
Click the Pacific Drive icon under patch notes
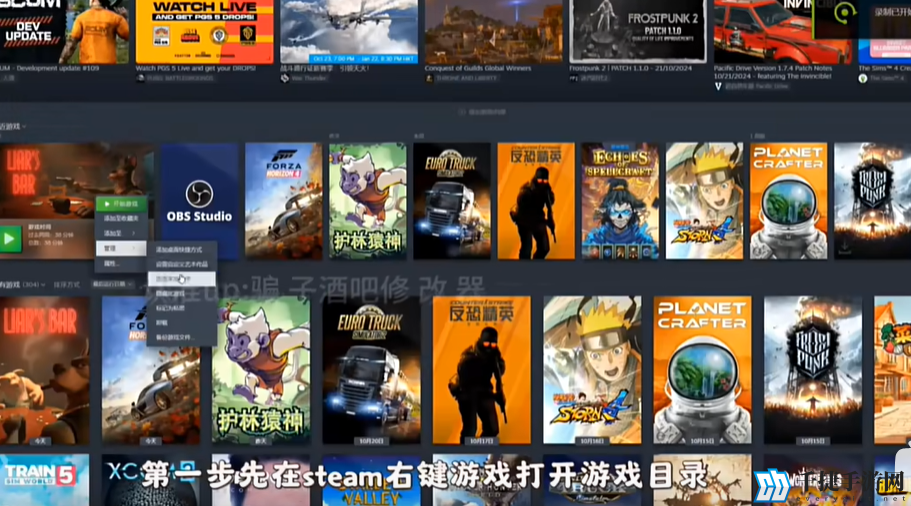(718, 86)
